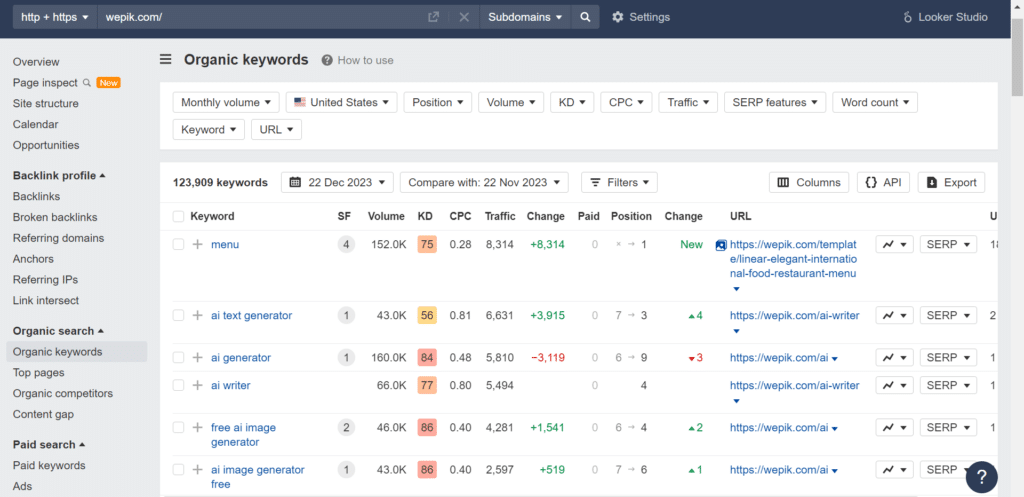1024x497 pixels.
Task: Open position history chart for 'menu' row
Action: 894,244
